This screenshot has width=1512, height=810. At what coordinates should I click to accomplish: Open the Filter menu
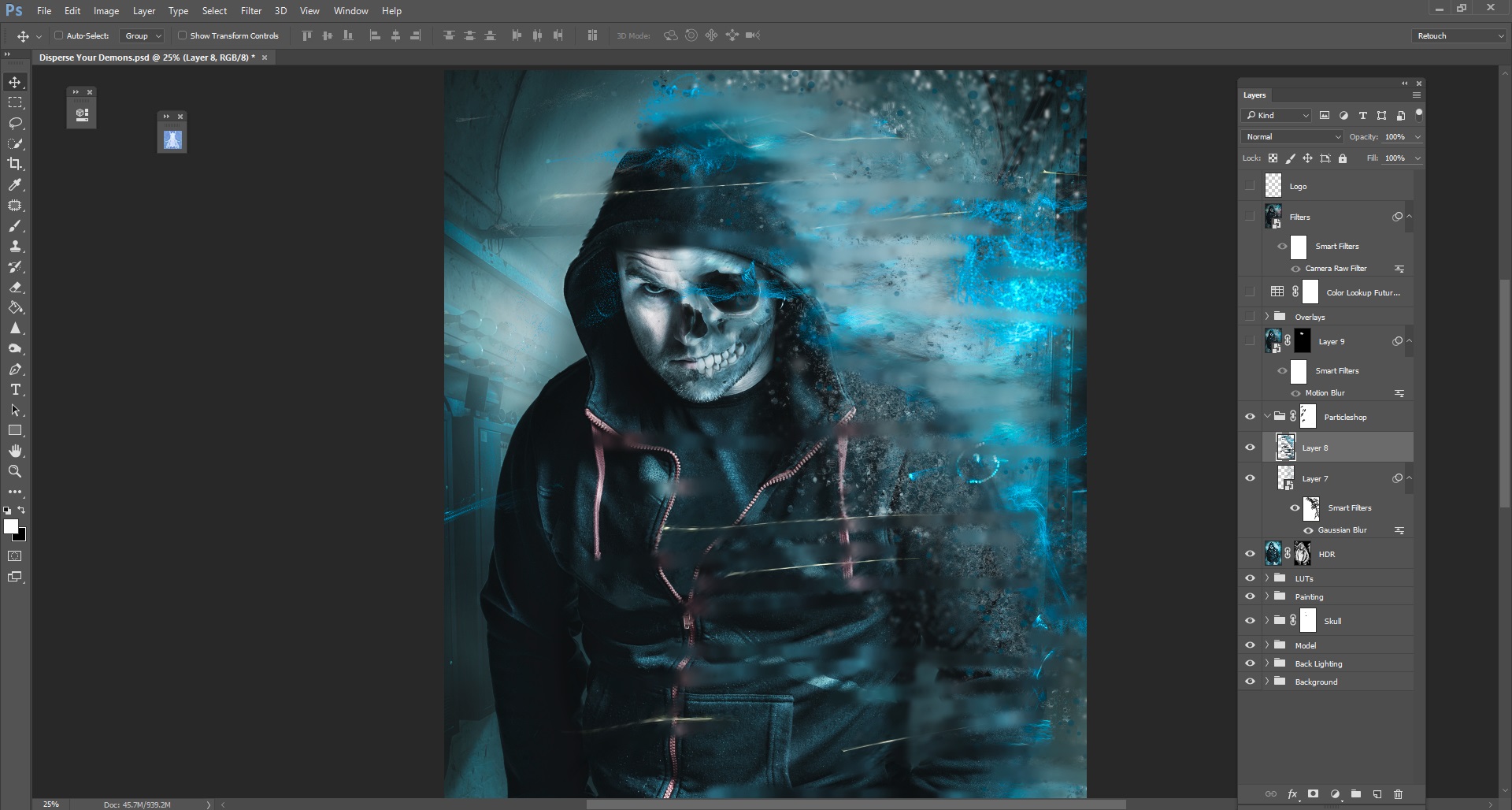(x=250, y=10)
